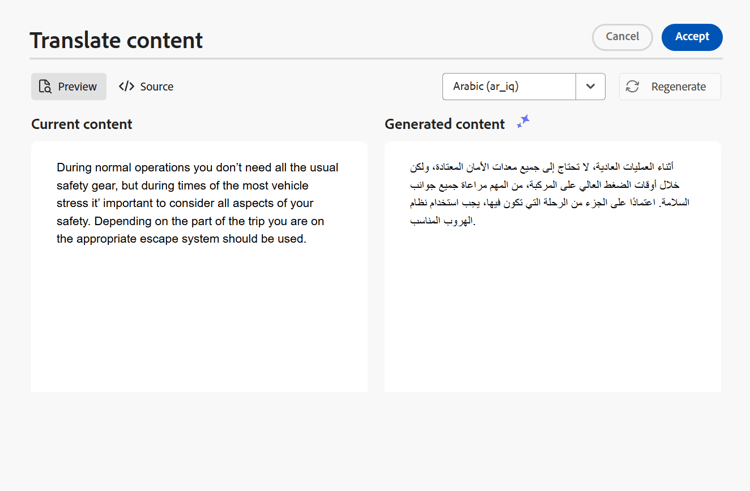Viewport: 750px width, 491px height.
Task: Click the Arabic translated paragraph
Action: [549, 194]
